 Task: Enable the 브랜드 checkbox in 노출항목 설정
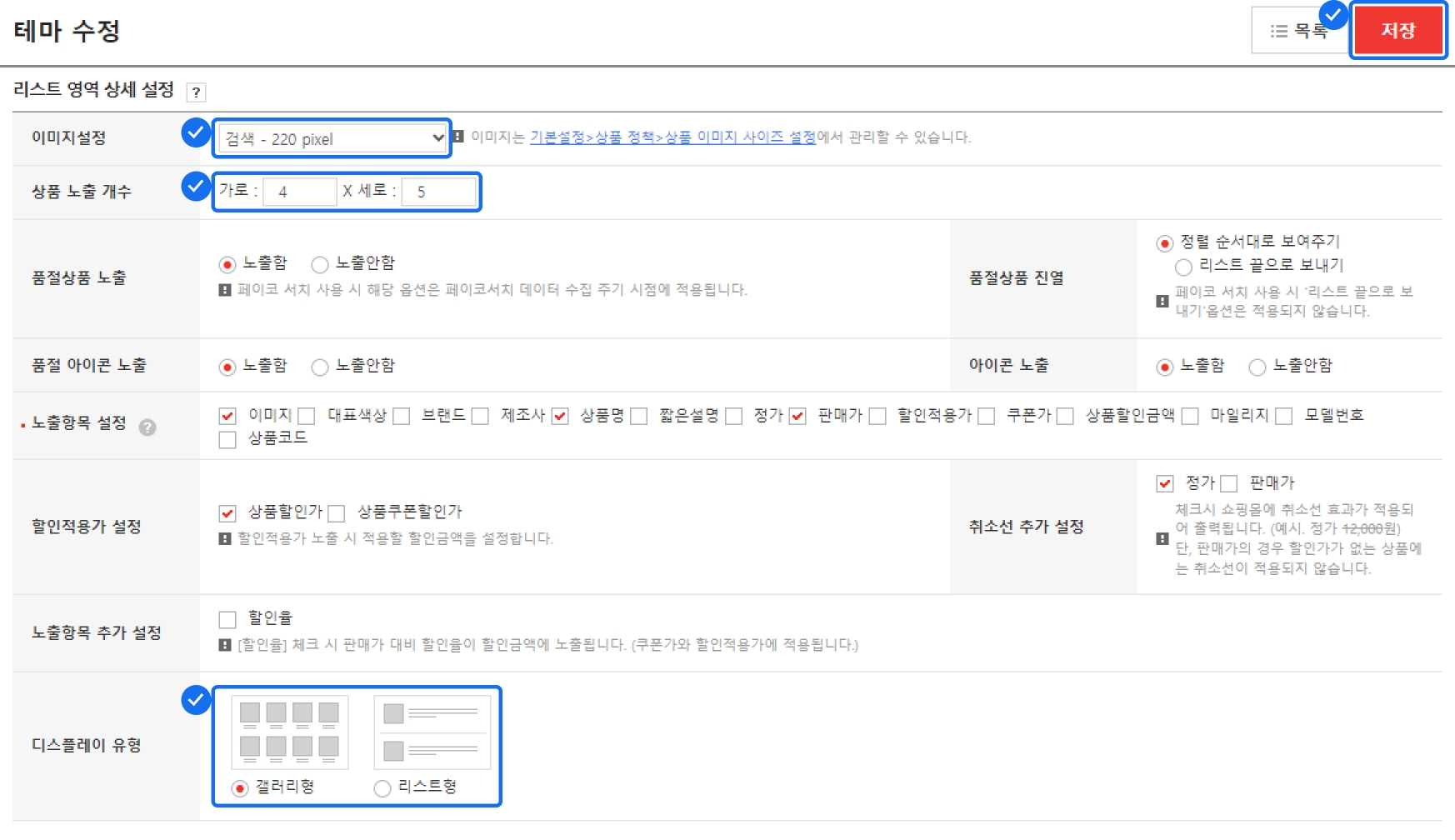(402, 417)
